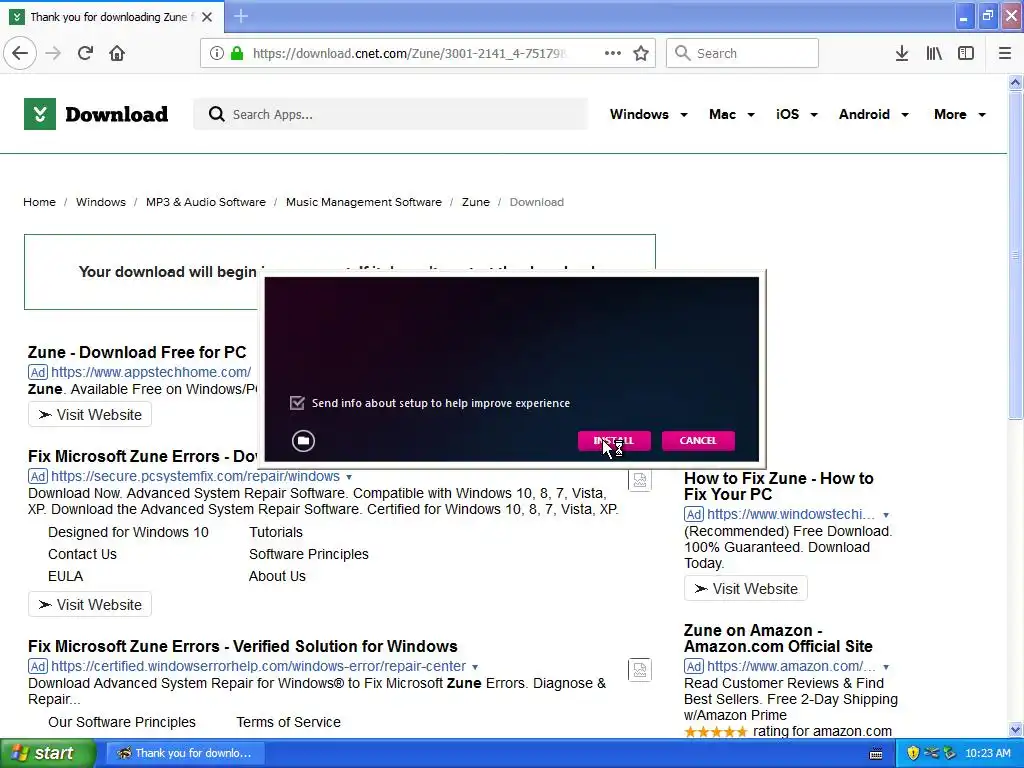Toggle 'Send info about setup' checkbox
Viewport: 1024px width, 768px height.
(297, 403)
